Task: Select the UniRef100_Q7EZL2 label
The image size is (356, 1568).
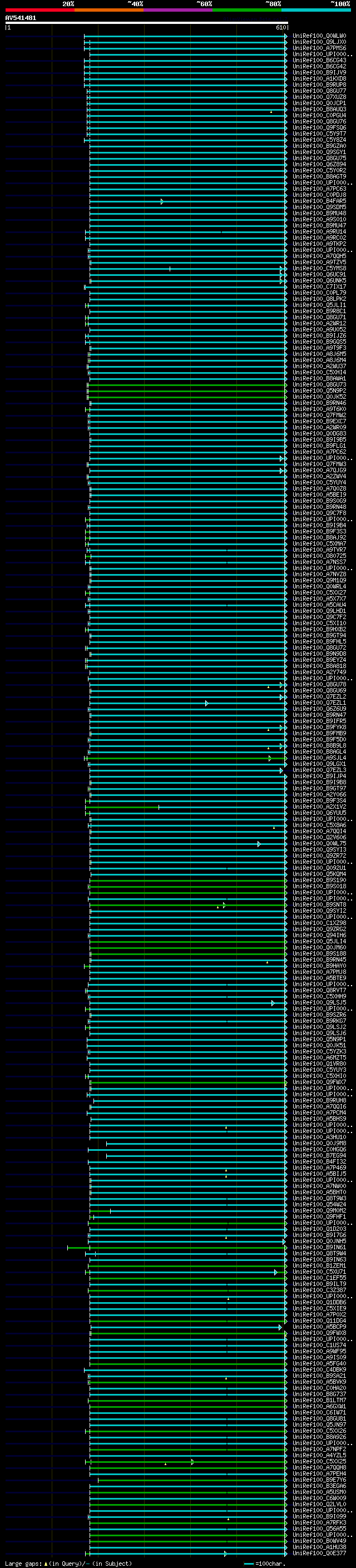Action: [319, 697]
